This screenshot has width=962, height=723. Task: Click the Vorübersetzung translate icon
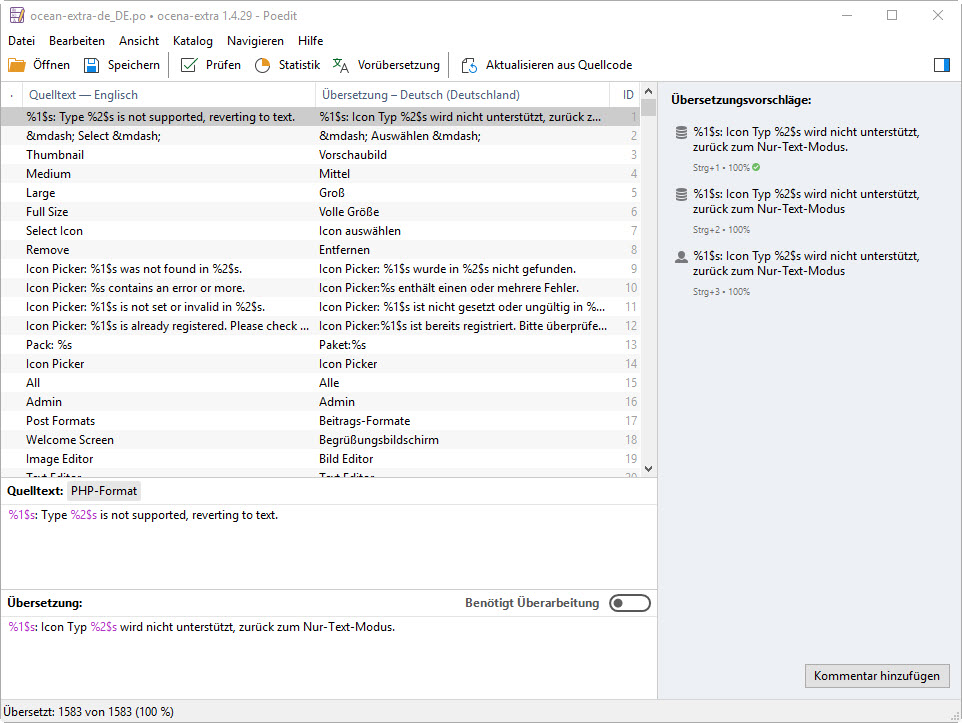pos(341,65)
